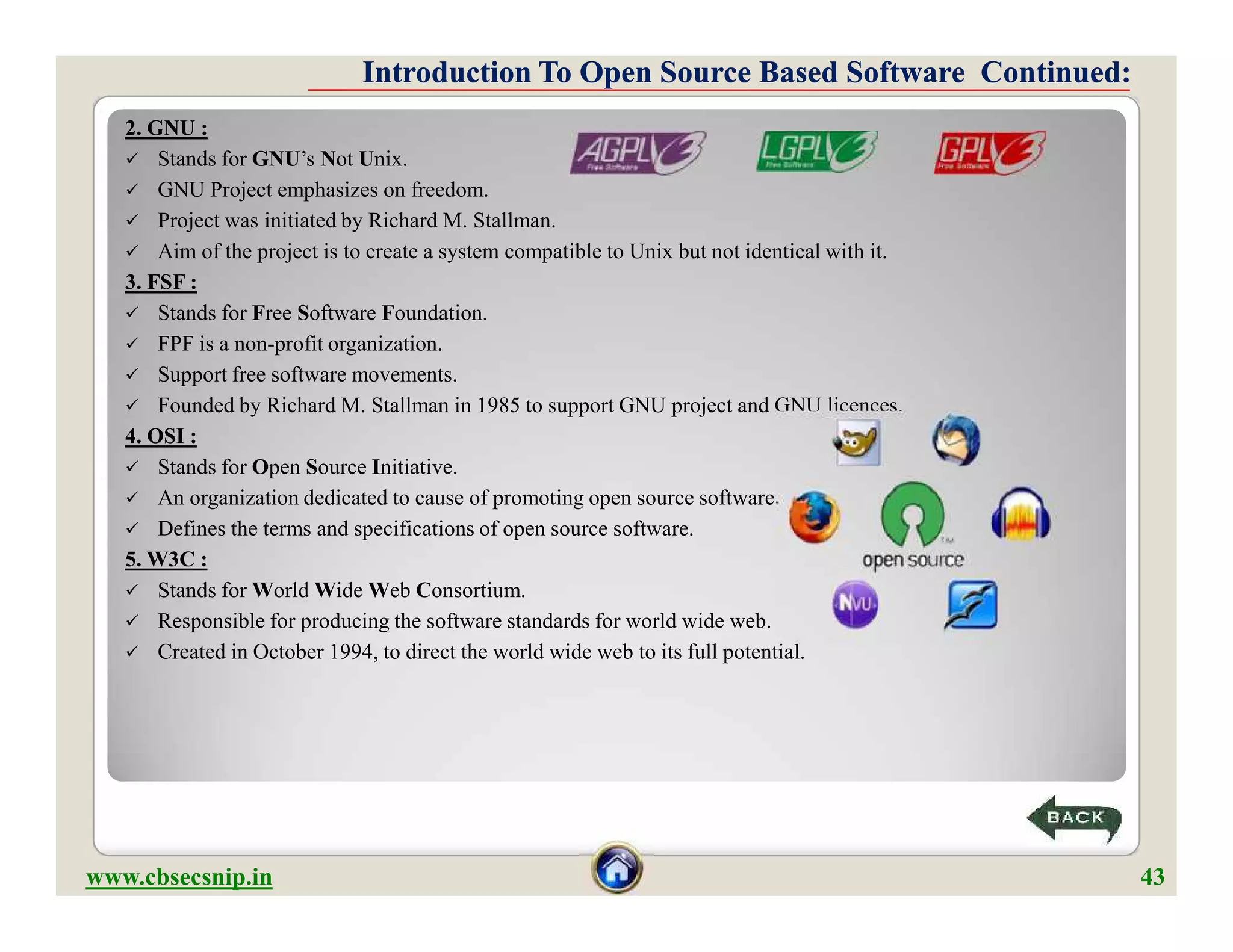Select the '2. GNU :' heading
1233x952 pixels.
166,128
